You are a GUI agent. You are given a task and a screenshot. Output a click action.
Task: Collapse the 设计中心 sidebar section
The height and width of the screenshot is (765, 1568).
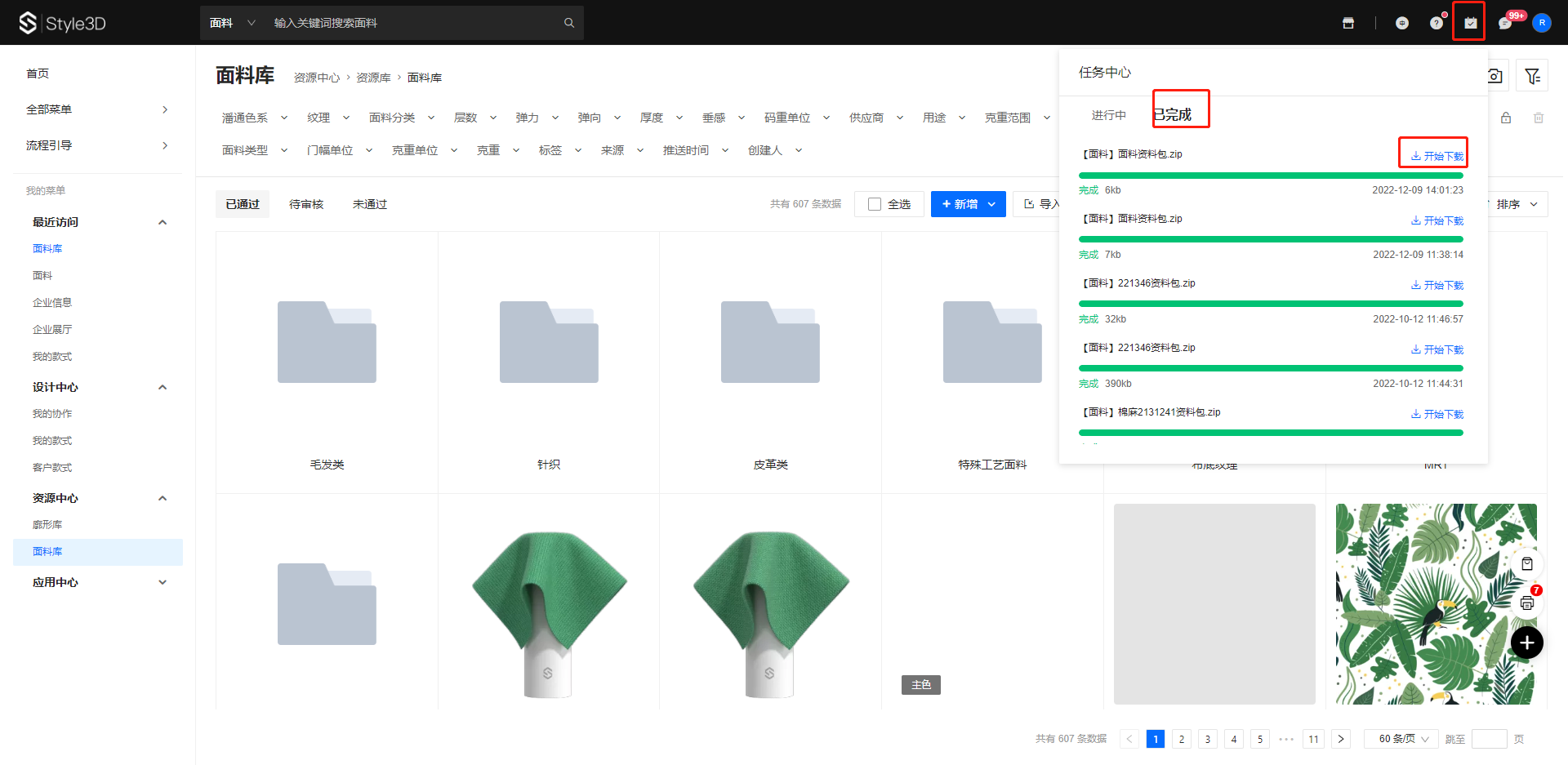[163, 387]
